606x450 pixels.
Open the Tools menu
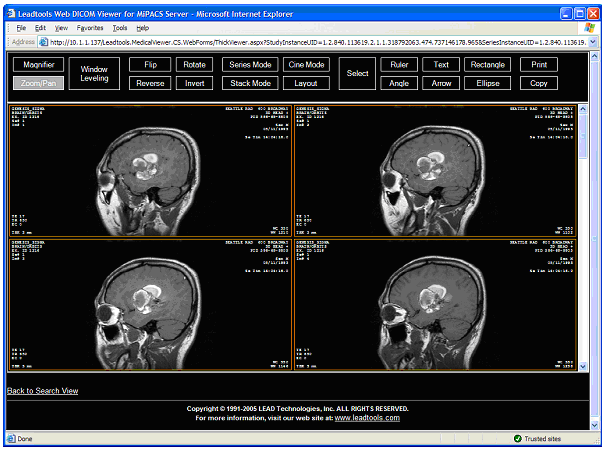tap(120, 28)
